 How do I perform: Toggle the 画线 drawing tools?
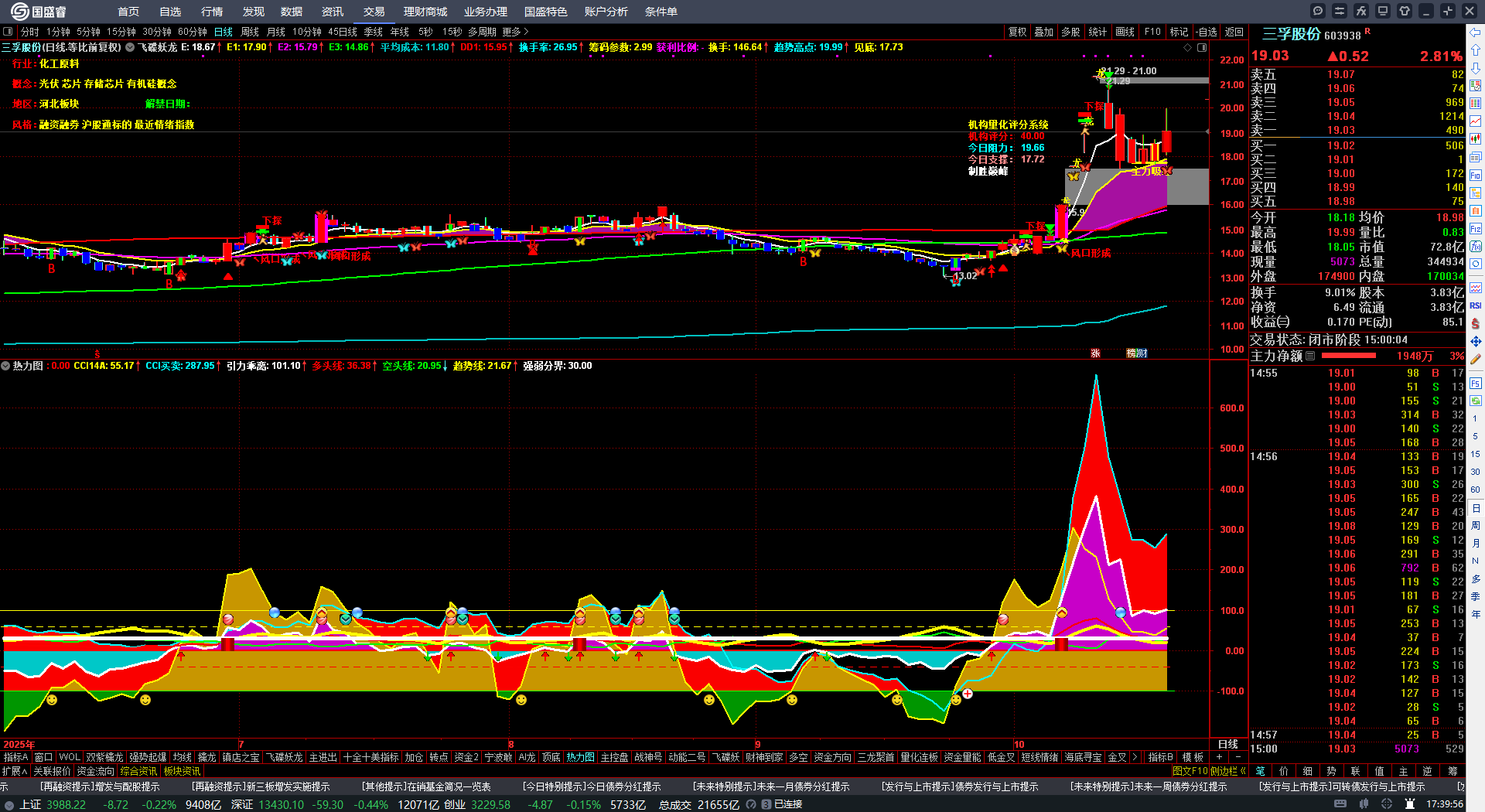pyautogui.click(x=1125, y=32)
